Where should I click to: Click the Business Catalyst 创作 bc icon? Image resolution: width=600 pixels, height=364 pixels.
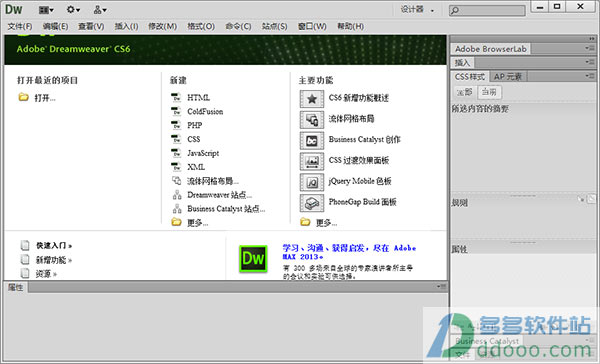[x=312, y=140]
